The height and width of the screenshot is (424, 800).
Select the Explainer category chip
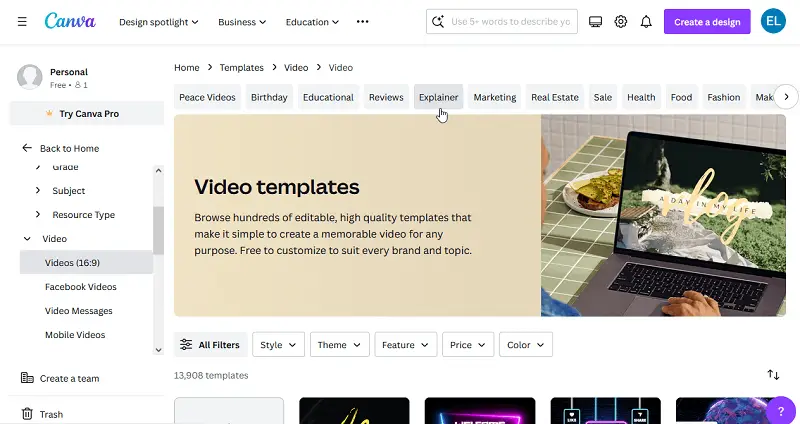(438, 97)
